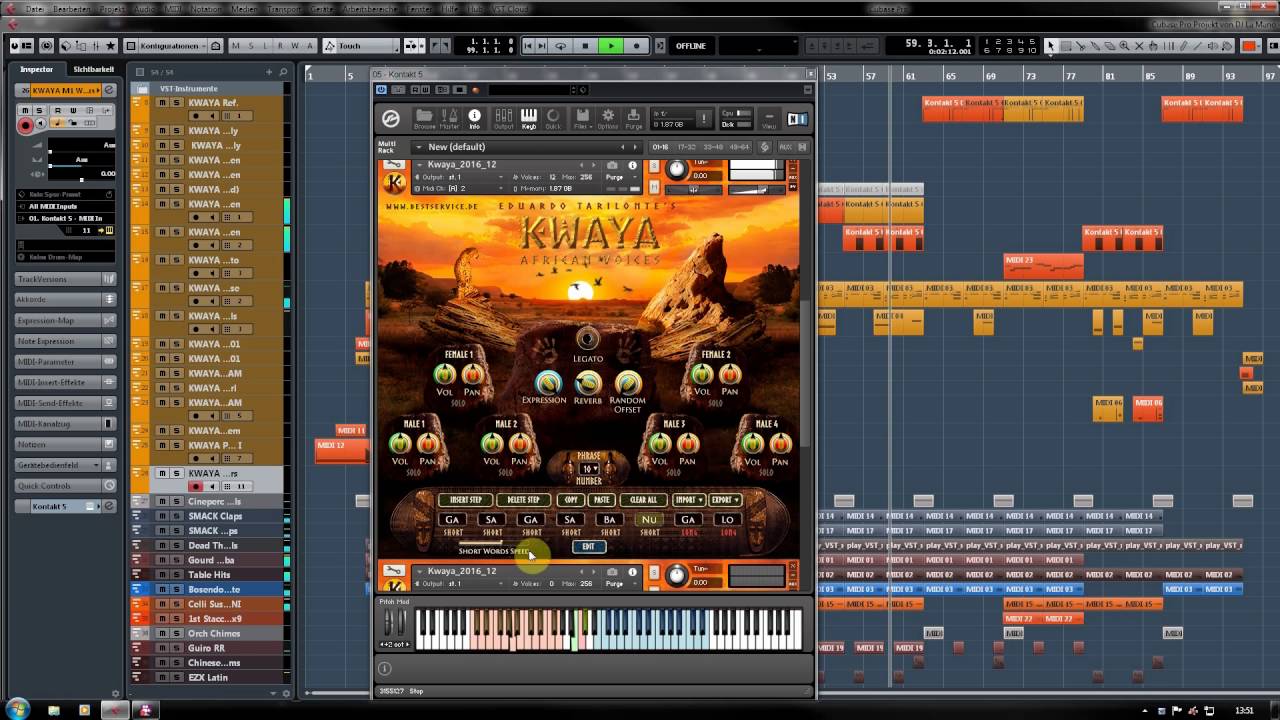Click the PASTE button in Kwaya
This screenshot has width=1280, height=720.
click(601, 499)
